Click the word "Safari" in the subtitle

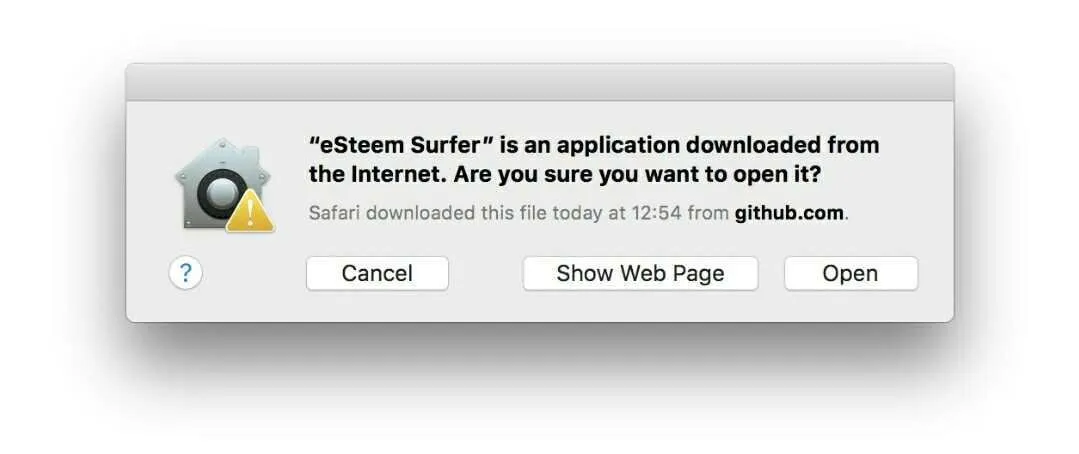(x=335, y=213)
